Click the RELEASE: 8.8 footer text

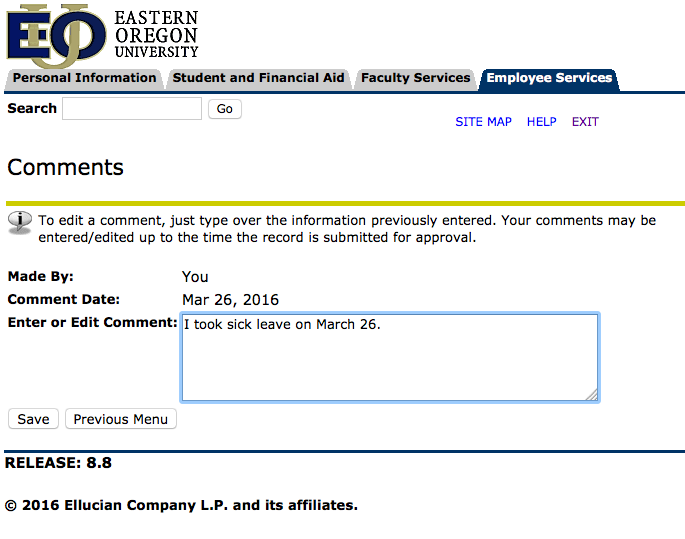click(58, 463)
